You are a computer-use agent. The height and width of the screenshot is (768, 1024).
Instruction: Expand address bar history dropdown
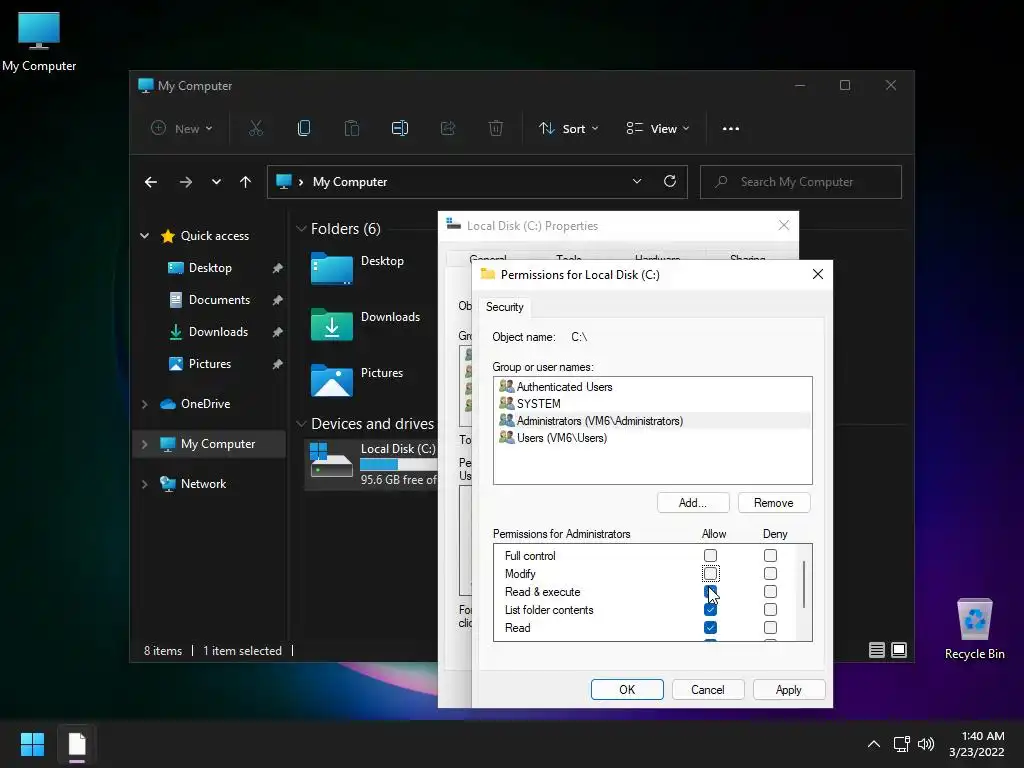click(x=637, y=182)
